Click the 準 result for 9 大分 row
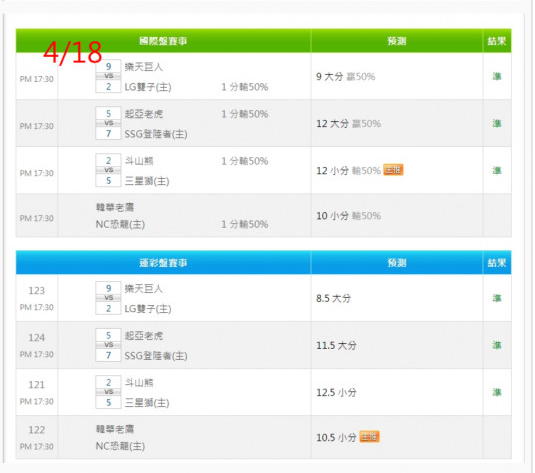535x473 pixels. pyautogui.click(x=497, y=76)
